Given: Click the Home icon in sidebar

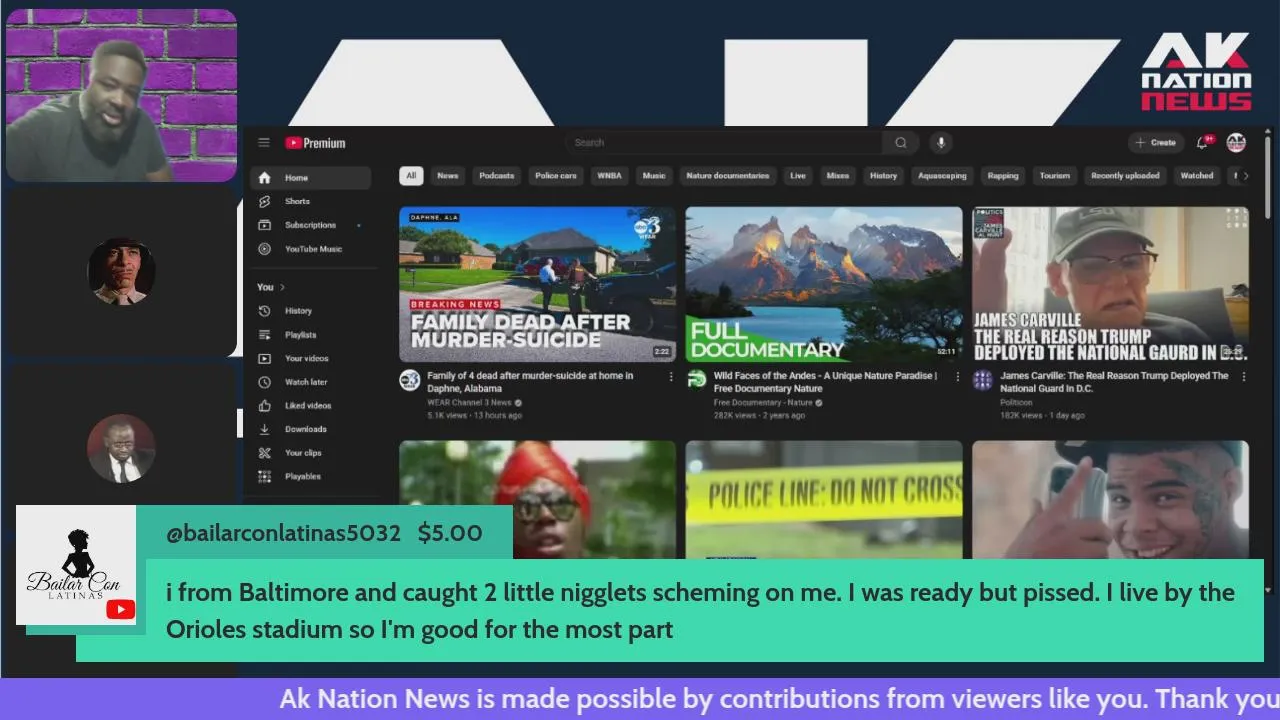Looking at the screenshot, I should [x=264, y=178].
